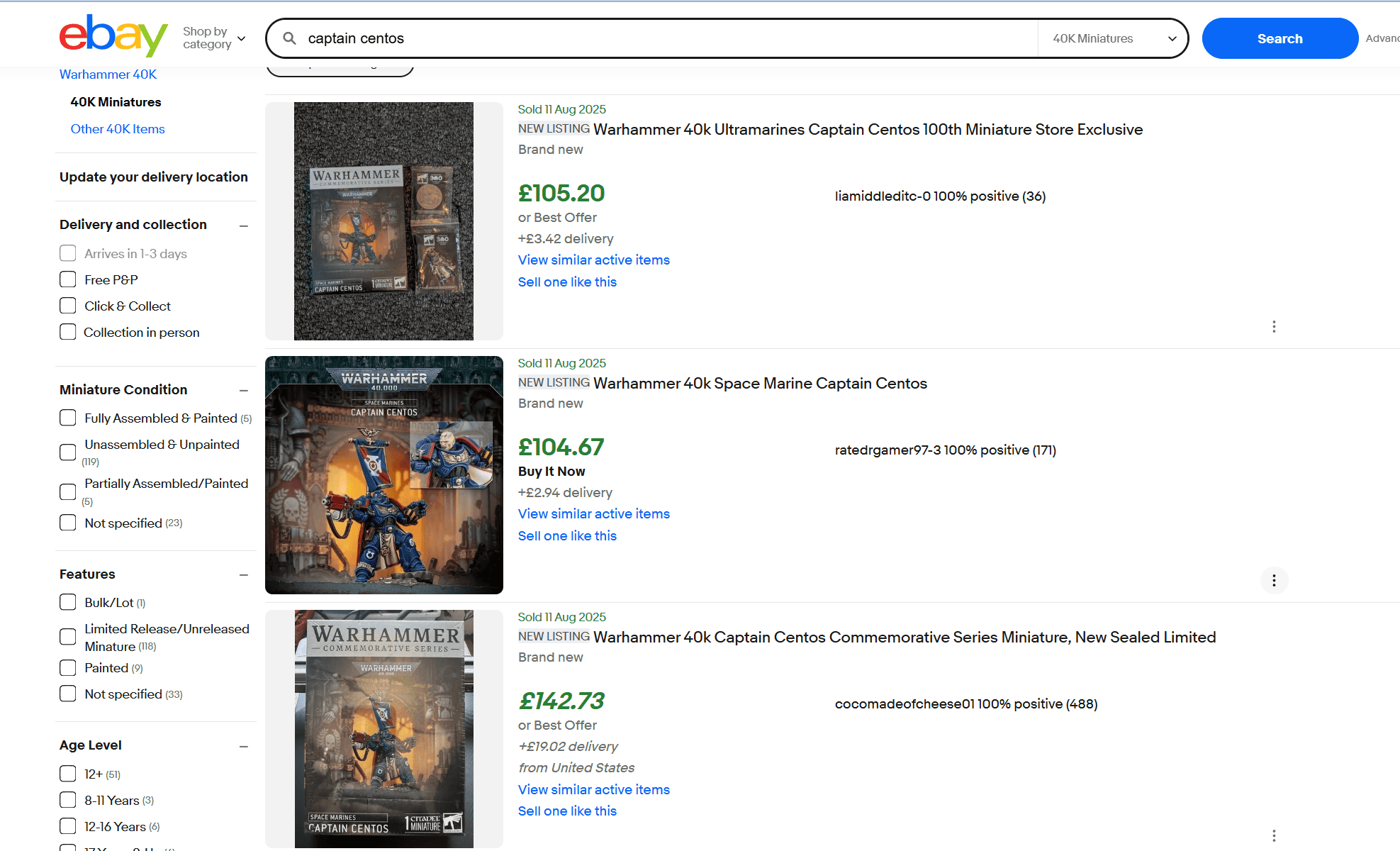Screen dimensions: 1400x851
Task: Enable Bulk/Lot feature filter
Action: [x=68, y=602]
